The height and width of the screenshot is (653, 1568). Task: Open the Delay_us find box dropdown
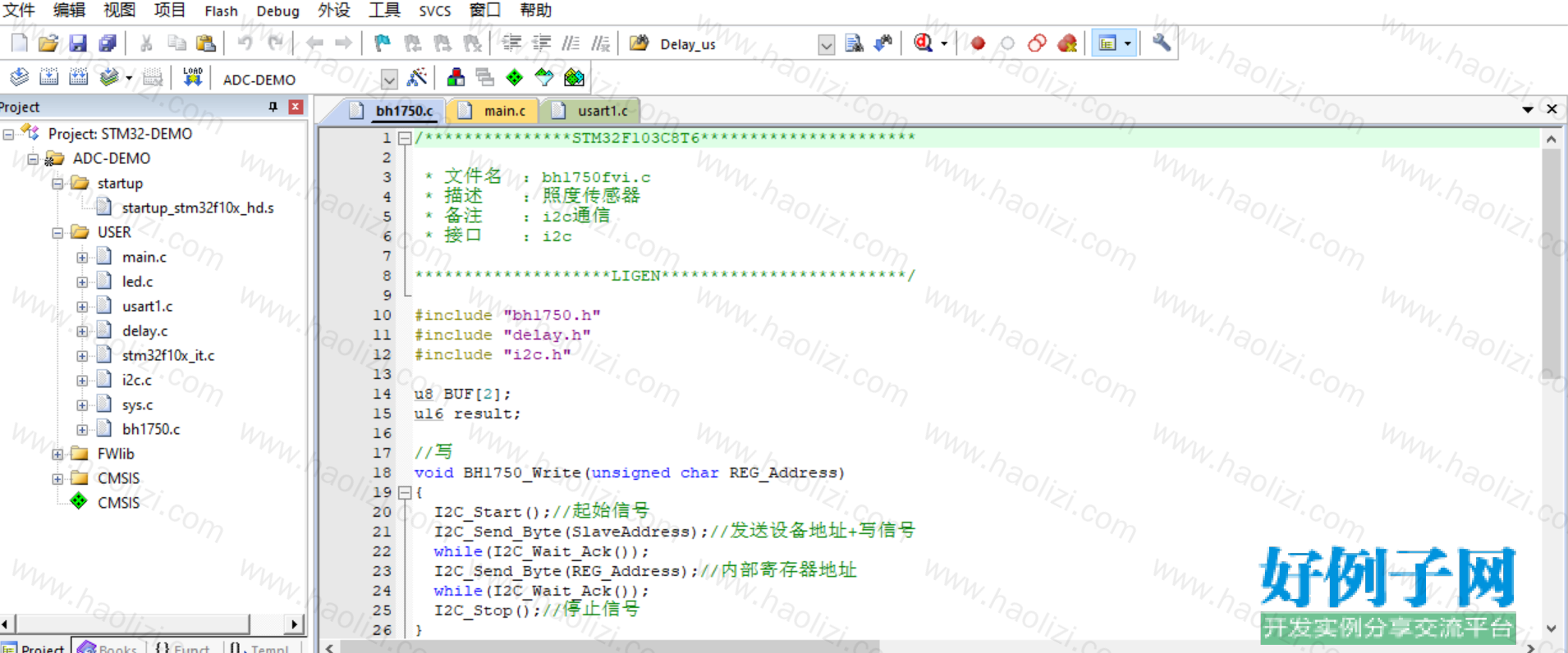click(x=826, y=44)
